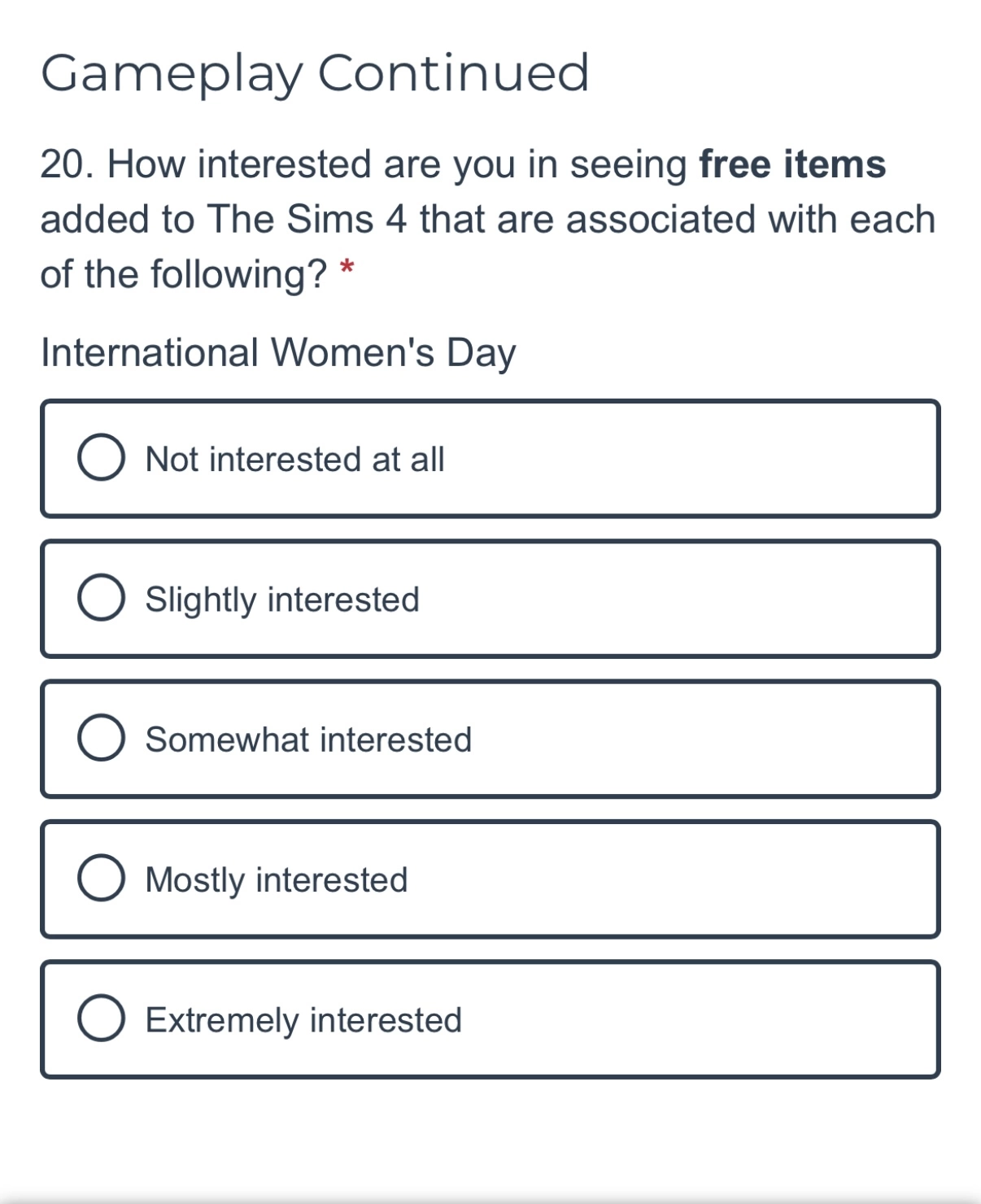Click the bold 'free items' text
The width and height of the screenshot is (981, 1204).
tap(792, 164)
